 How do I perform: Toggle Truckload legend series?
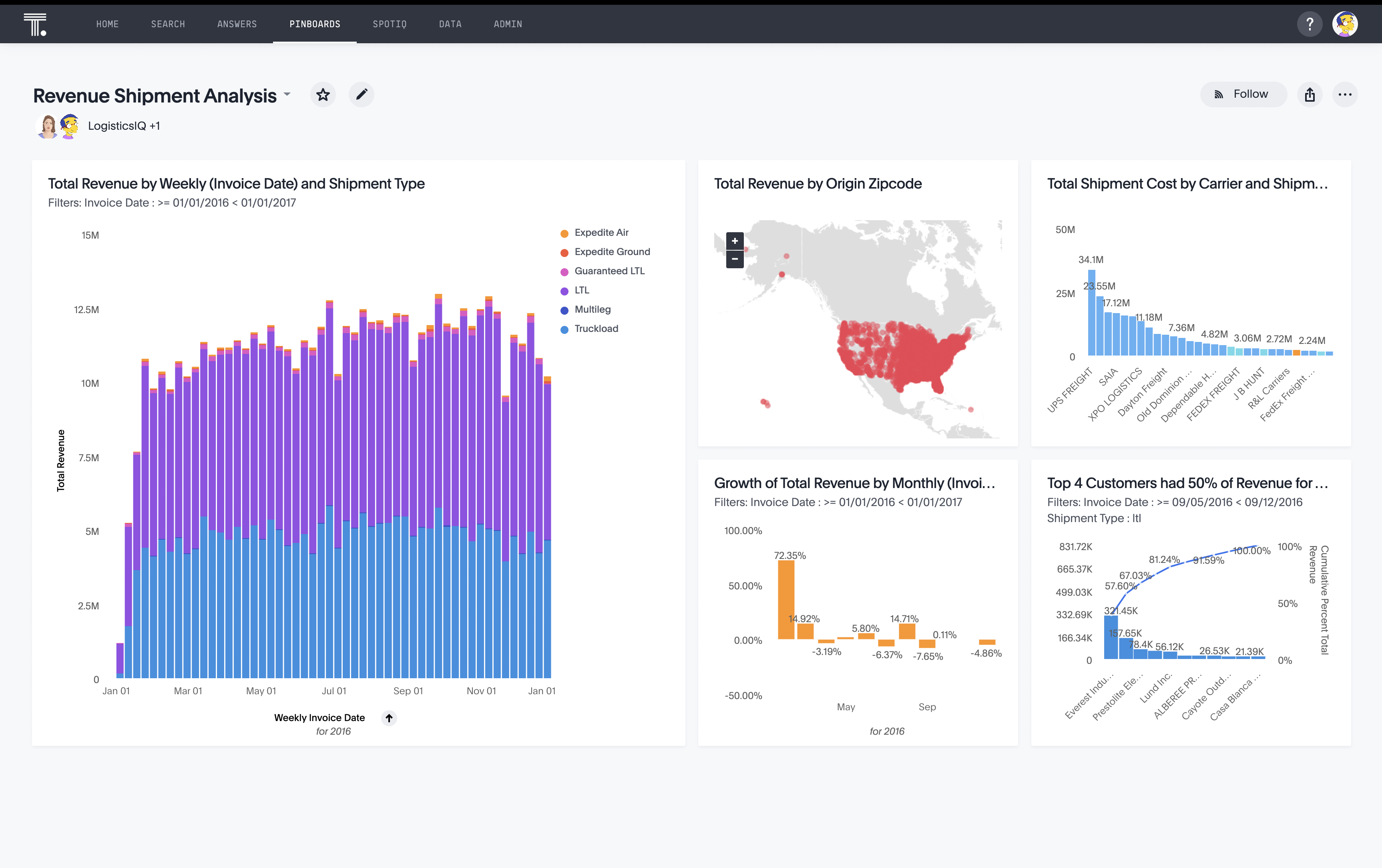589,329
